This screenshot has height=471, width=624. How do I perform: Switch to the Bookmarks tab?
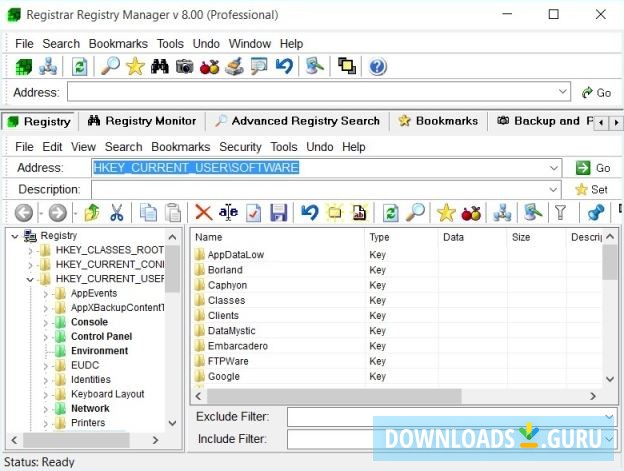(438, 121)
